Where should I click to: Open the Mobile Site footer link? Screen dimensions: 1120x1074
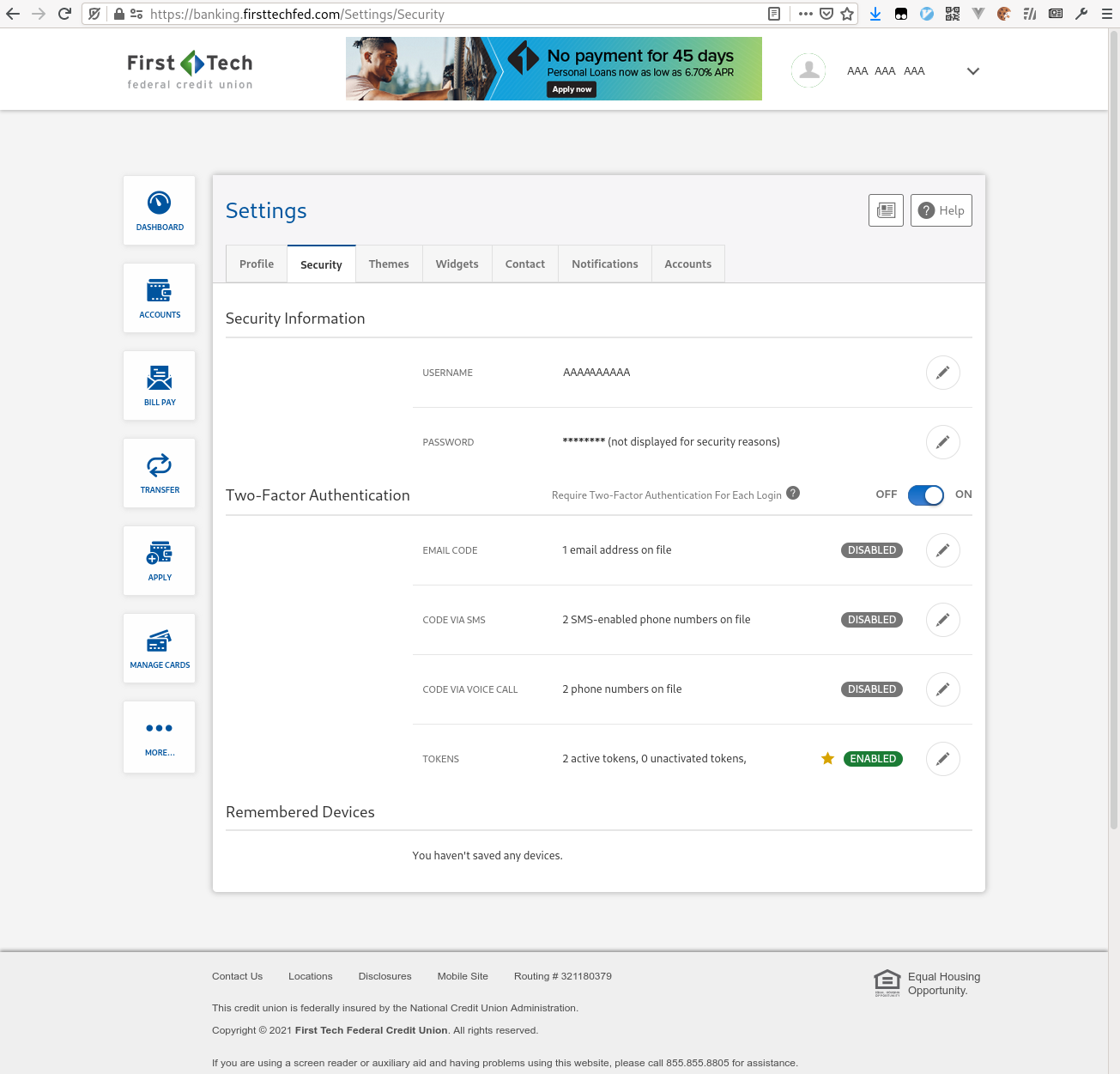coord(463,976)
